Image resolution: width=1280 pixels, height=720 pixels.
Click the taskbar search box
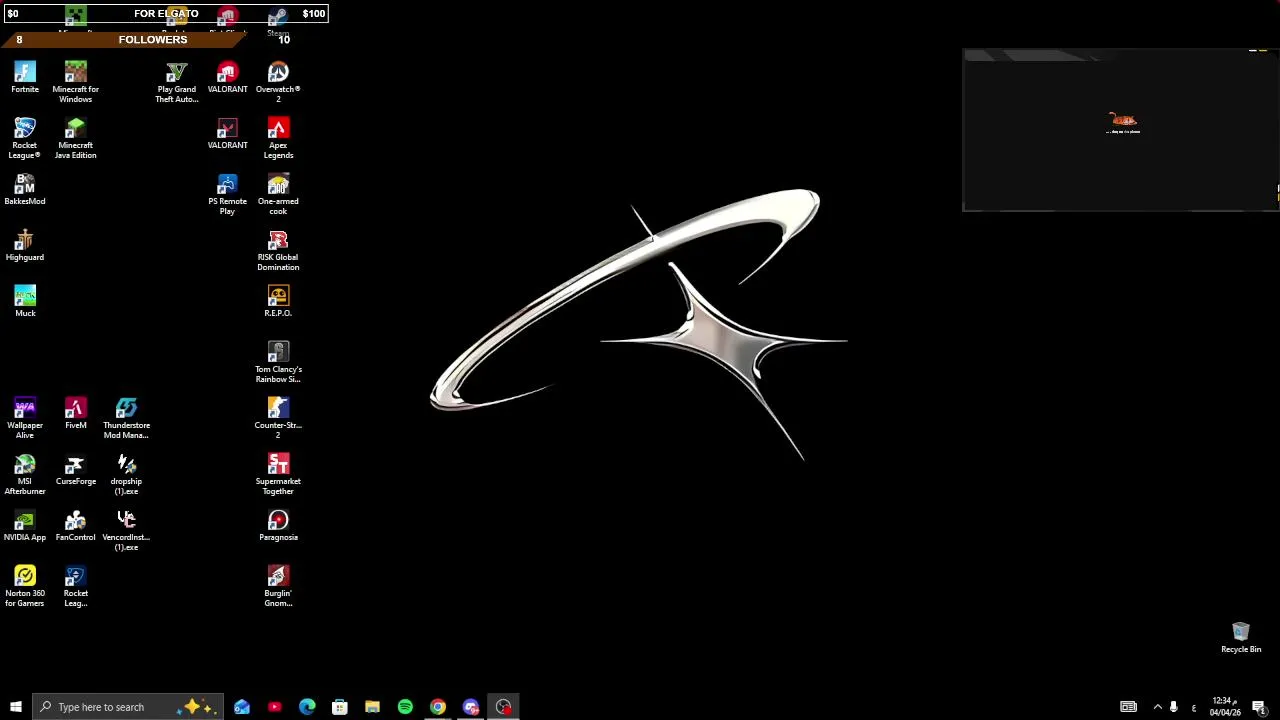(x=127, y=707)
